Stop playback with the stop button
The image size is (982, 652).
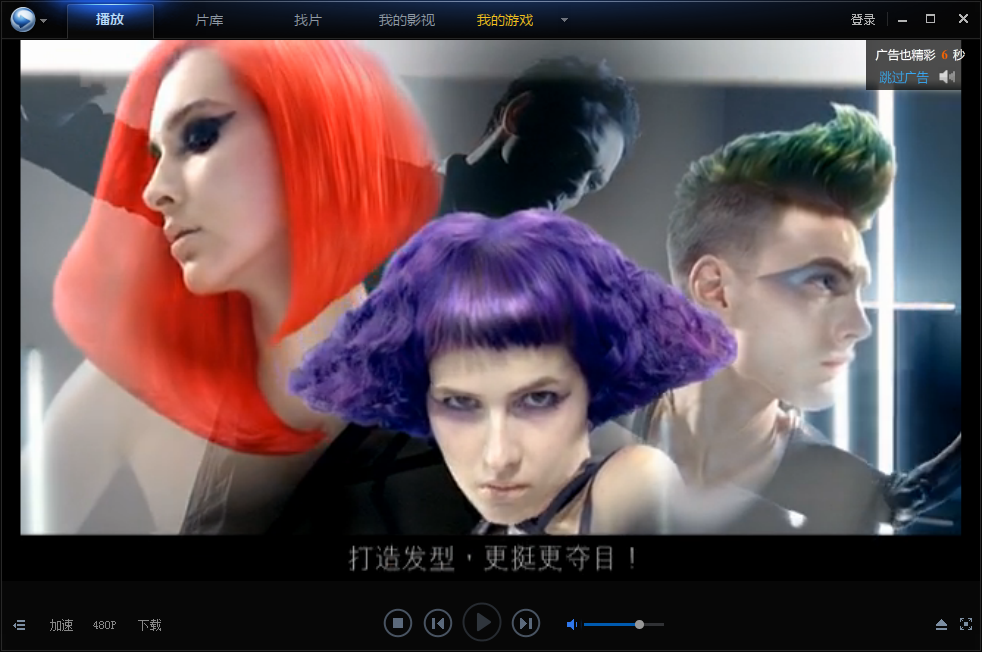point(398,623)
